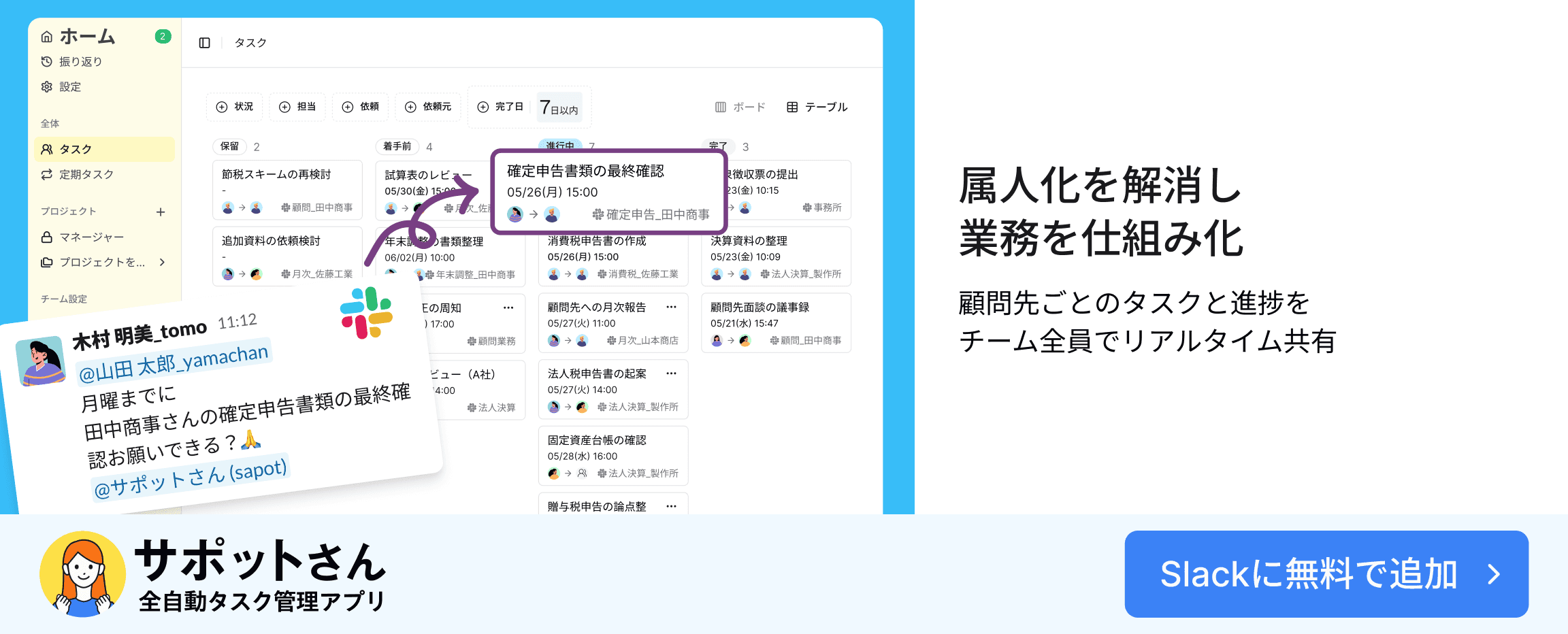The width and height of the screenshot is (1568, 634).
Task: Click the people icon beside タスク sidebar item
Action: (47, 149)
